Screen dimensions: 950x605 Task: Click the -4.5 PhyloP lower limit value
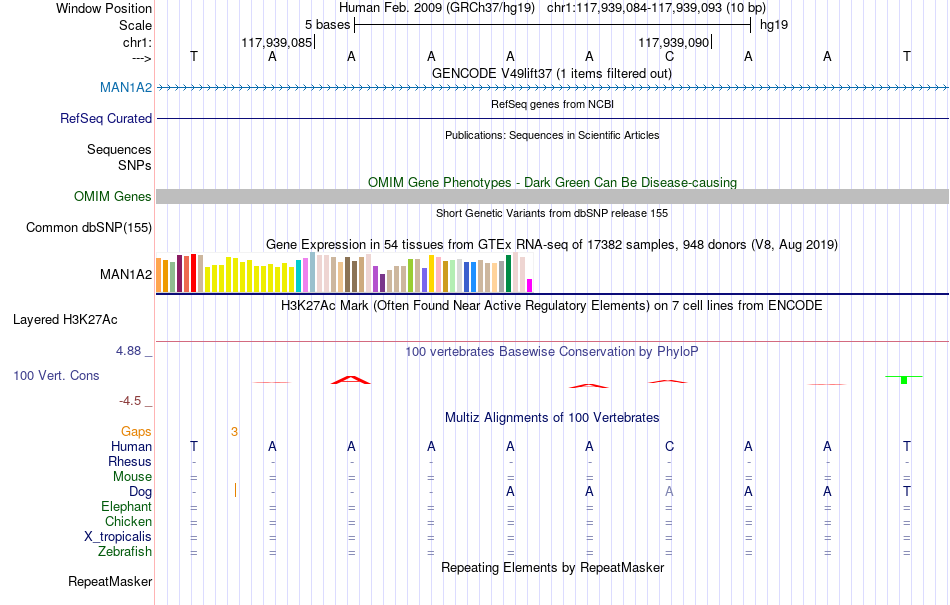click(x=130, y=401)
